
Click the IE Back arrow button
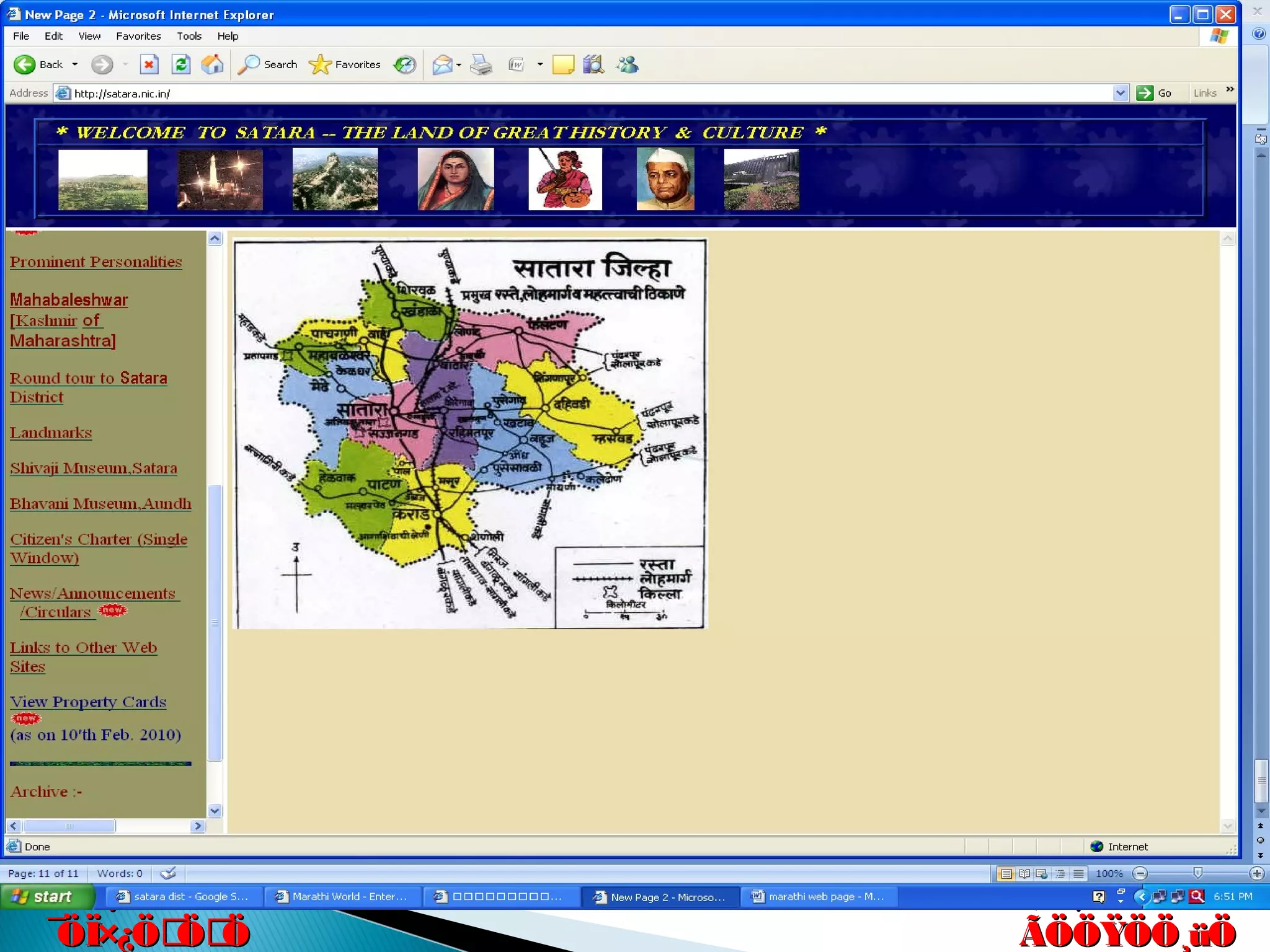(25, 64)
